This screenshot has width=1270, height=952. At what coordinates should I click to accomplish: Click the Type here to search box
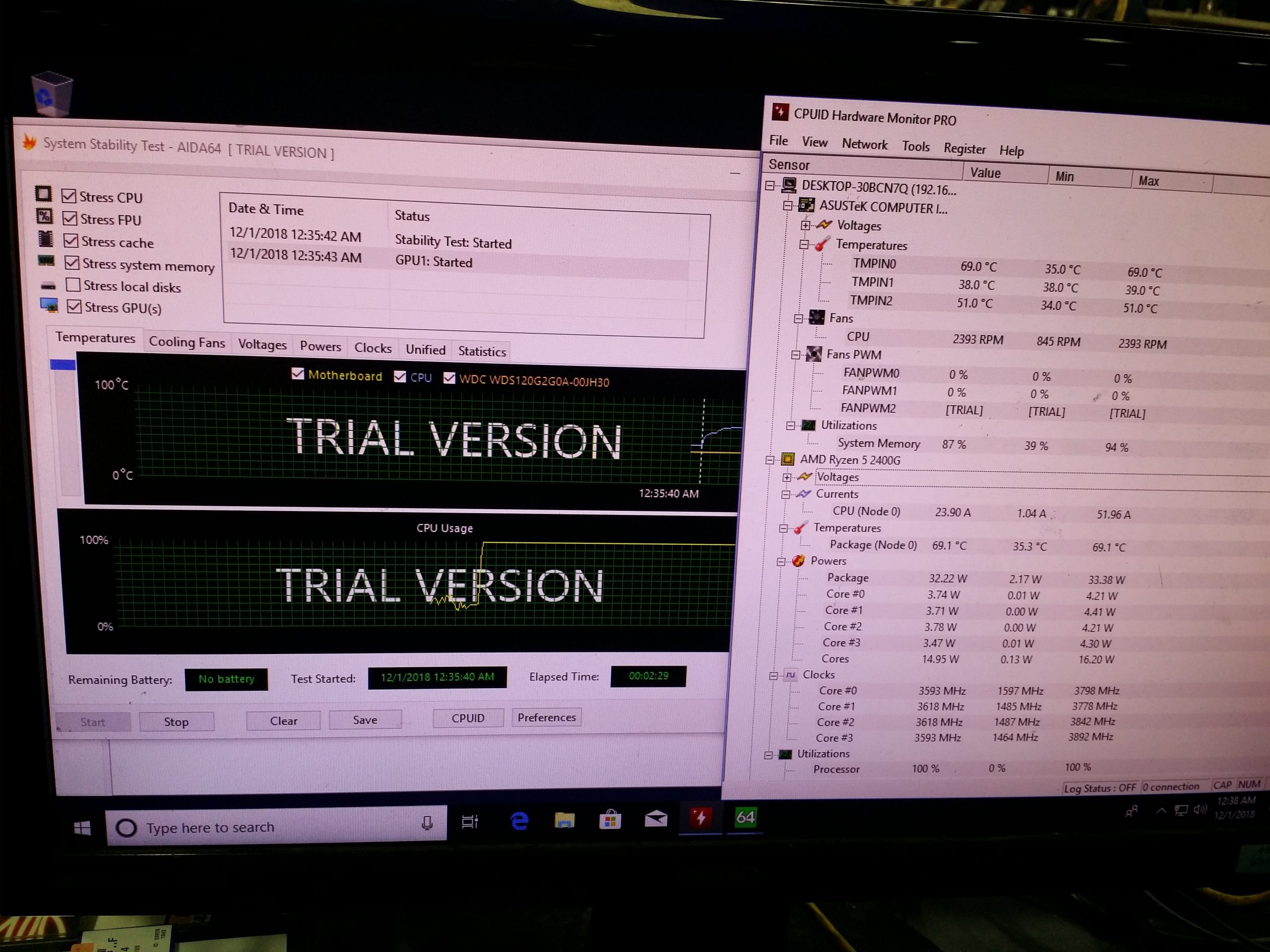point(276,827)
